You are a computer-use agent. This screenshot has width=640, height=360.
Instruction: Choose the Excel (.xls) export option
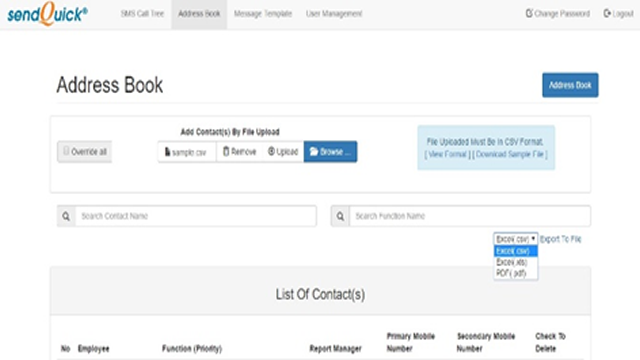coord(516,262)
